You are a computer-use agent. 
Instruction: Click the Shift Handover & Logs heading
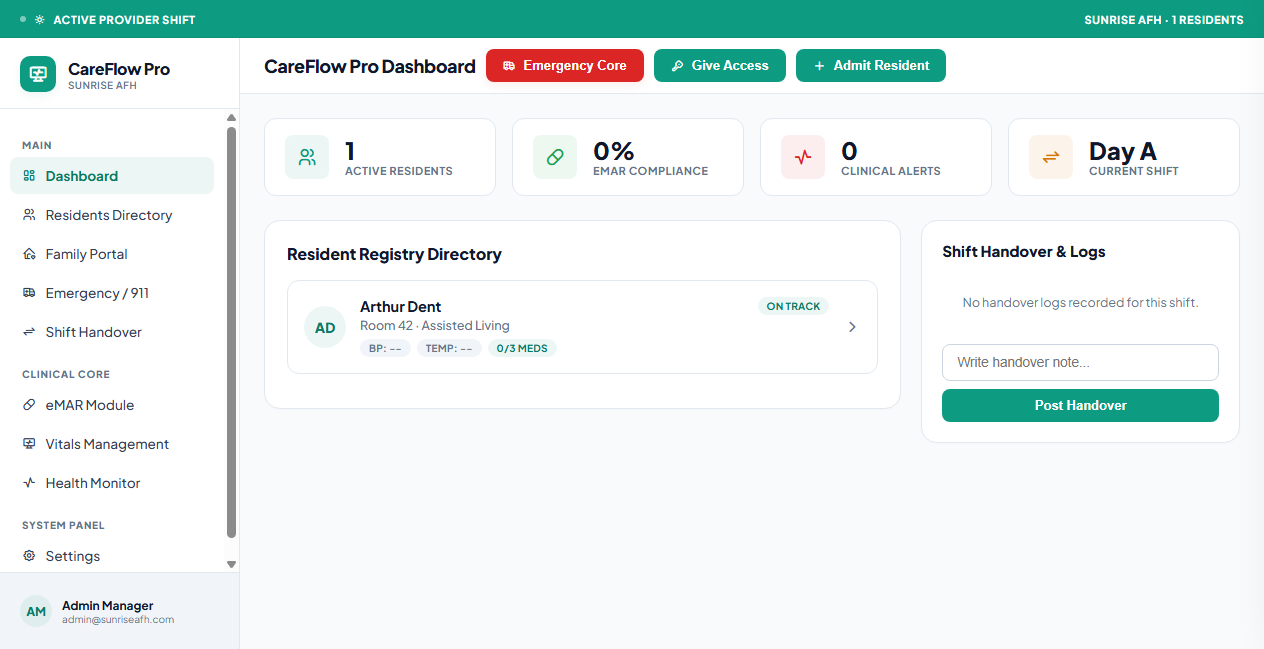(x=1024, y=252)
